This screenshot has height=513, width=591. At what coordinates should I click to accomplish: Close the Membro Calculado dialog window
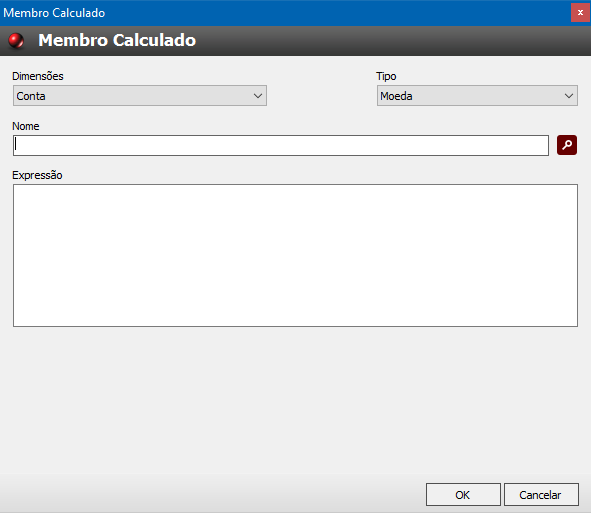(580, 12)
